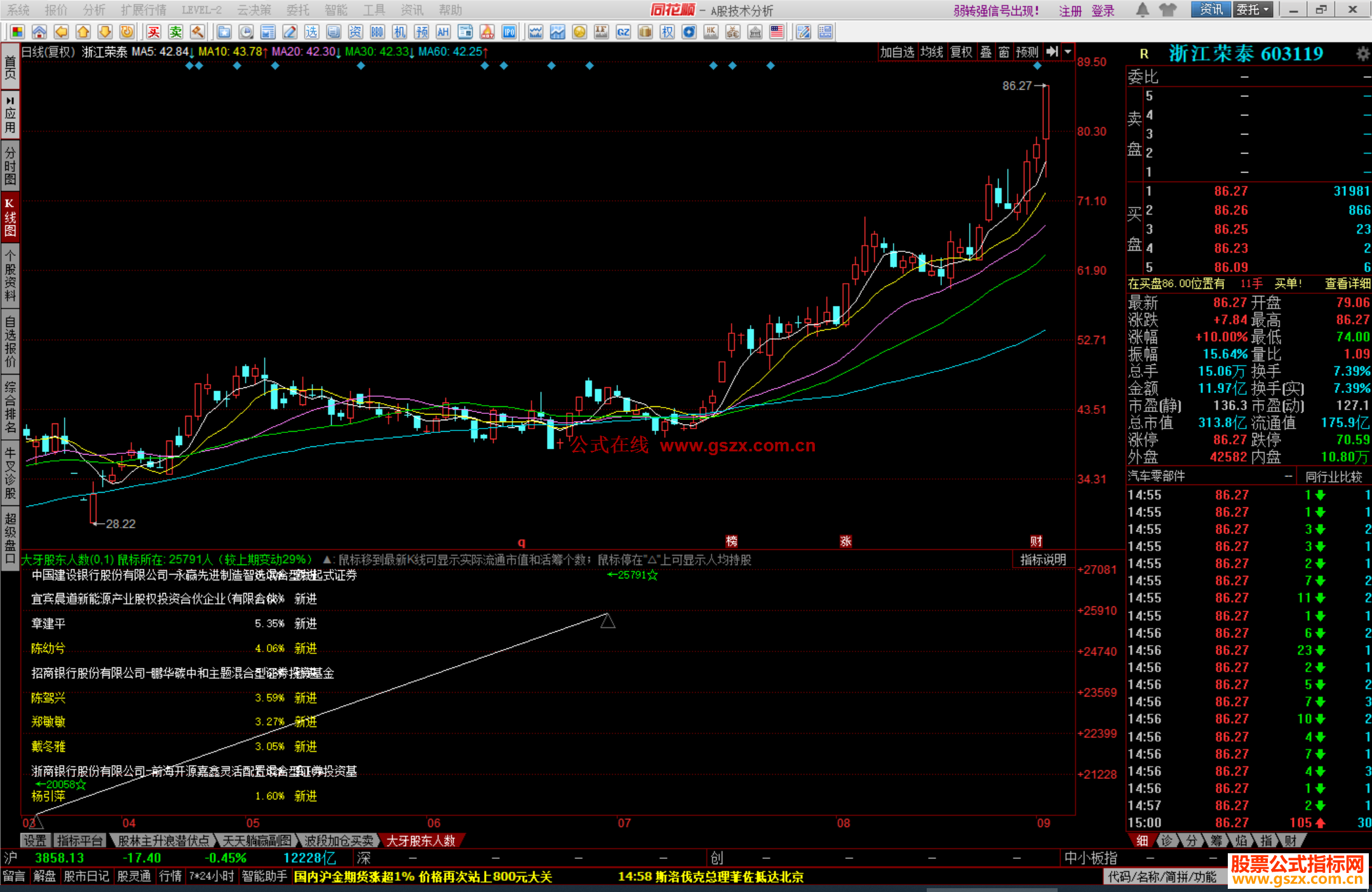
Task: Open the IPO toolbar icon
Action: coord(509,32)
